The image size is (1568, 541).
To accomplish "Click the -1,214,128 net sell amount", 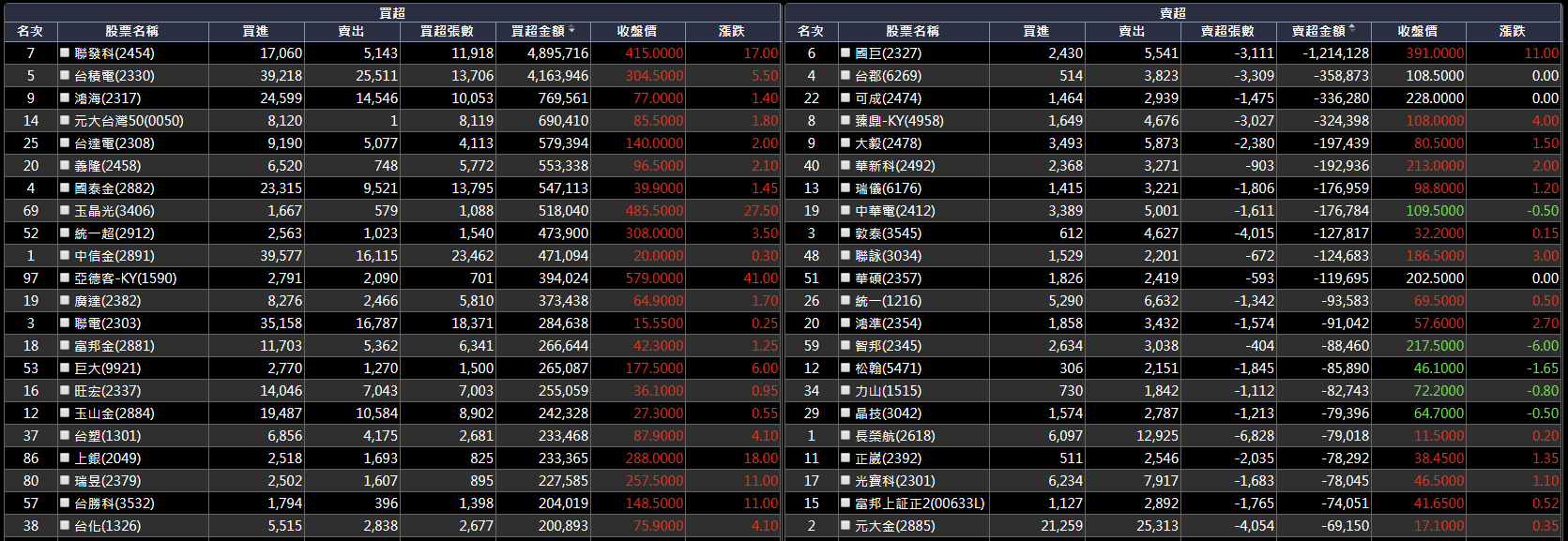I will (1336, 53).
